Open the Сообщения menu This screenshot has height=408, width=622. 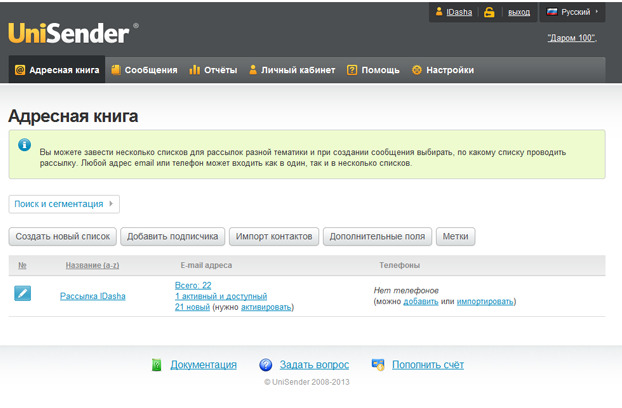[x=144, y=70]
